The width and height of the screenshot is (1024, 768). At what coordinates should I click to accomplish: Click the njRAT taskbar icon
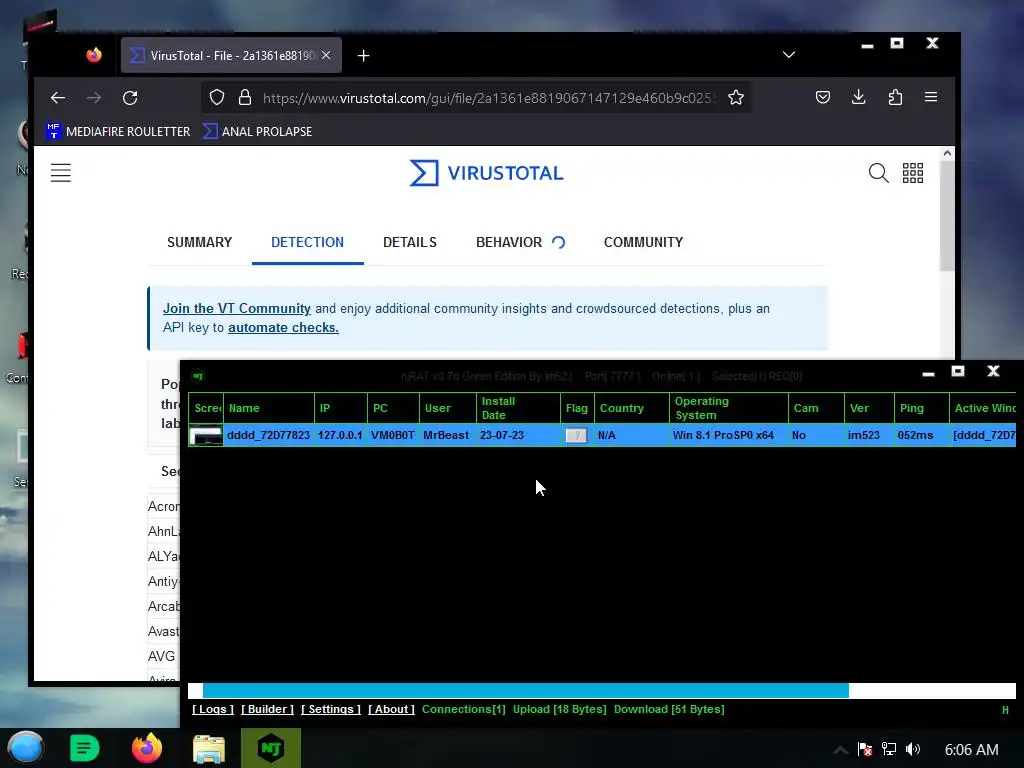(x=271, y=748)
